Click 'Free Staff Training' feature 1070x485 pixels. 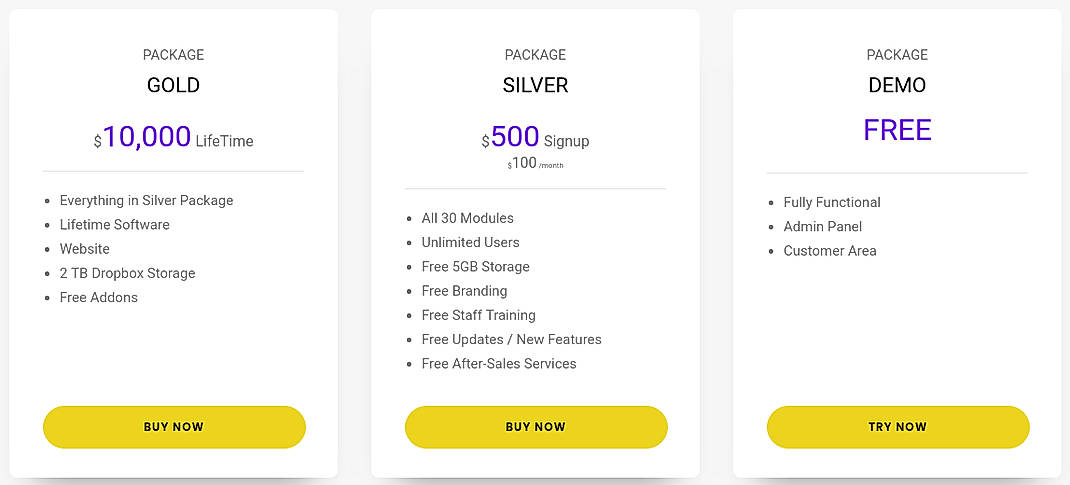[479, 315]
